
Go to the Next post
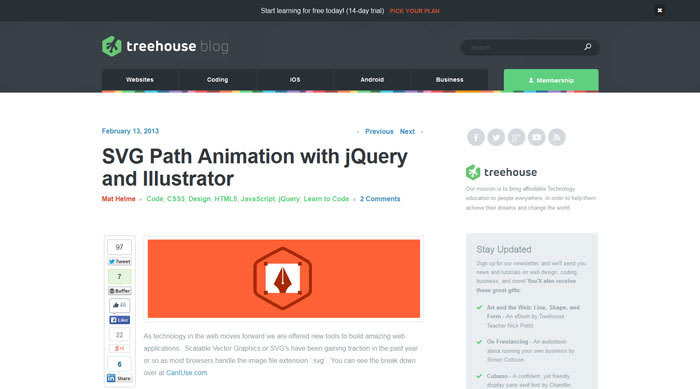coord(407,132)
